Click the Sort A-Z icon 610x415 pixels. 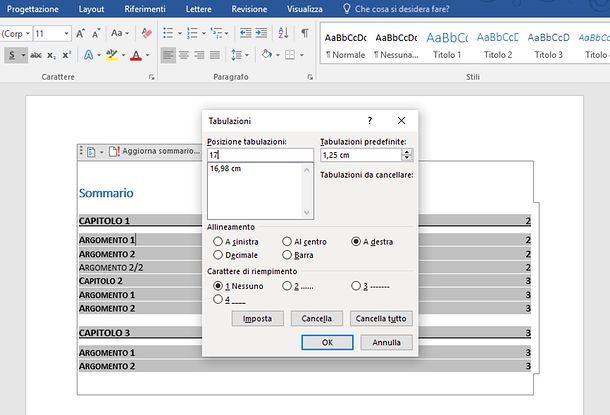(284, 33)
